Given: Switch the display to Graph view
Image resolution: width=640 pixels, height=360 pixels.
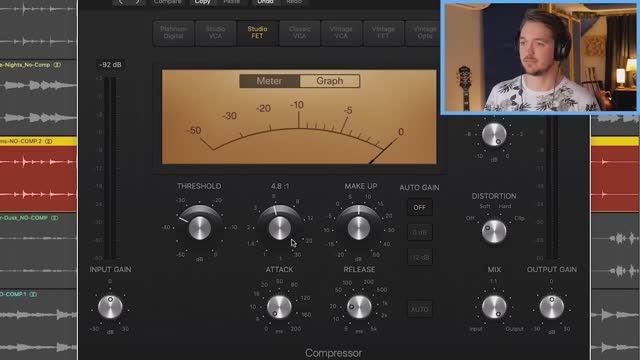Looking at the screenshot, I should (x=330, y=81).
